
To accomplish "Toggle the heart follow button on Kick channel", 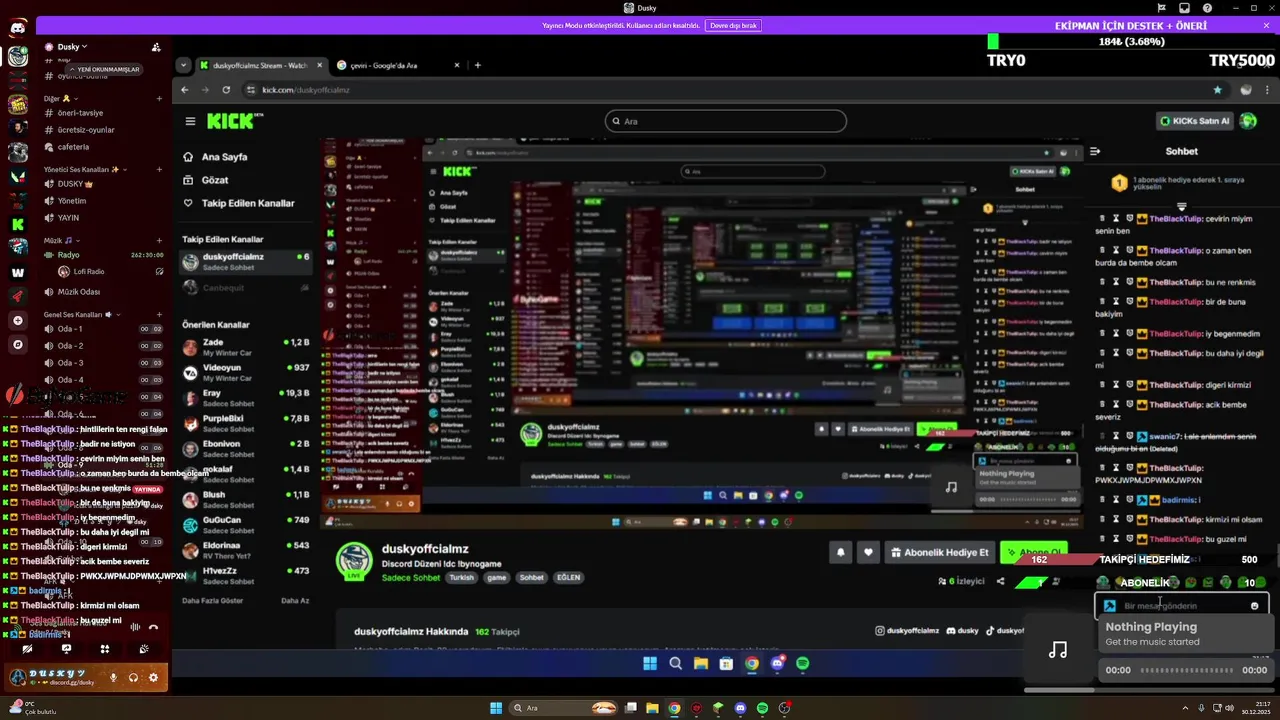I will 868,552.
